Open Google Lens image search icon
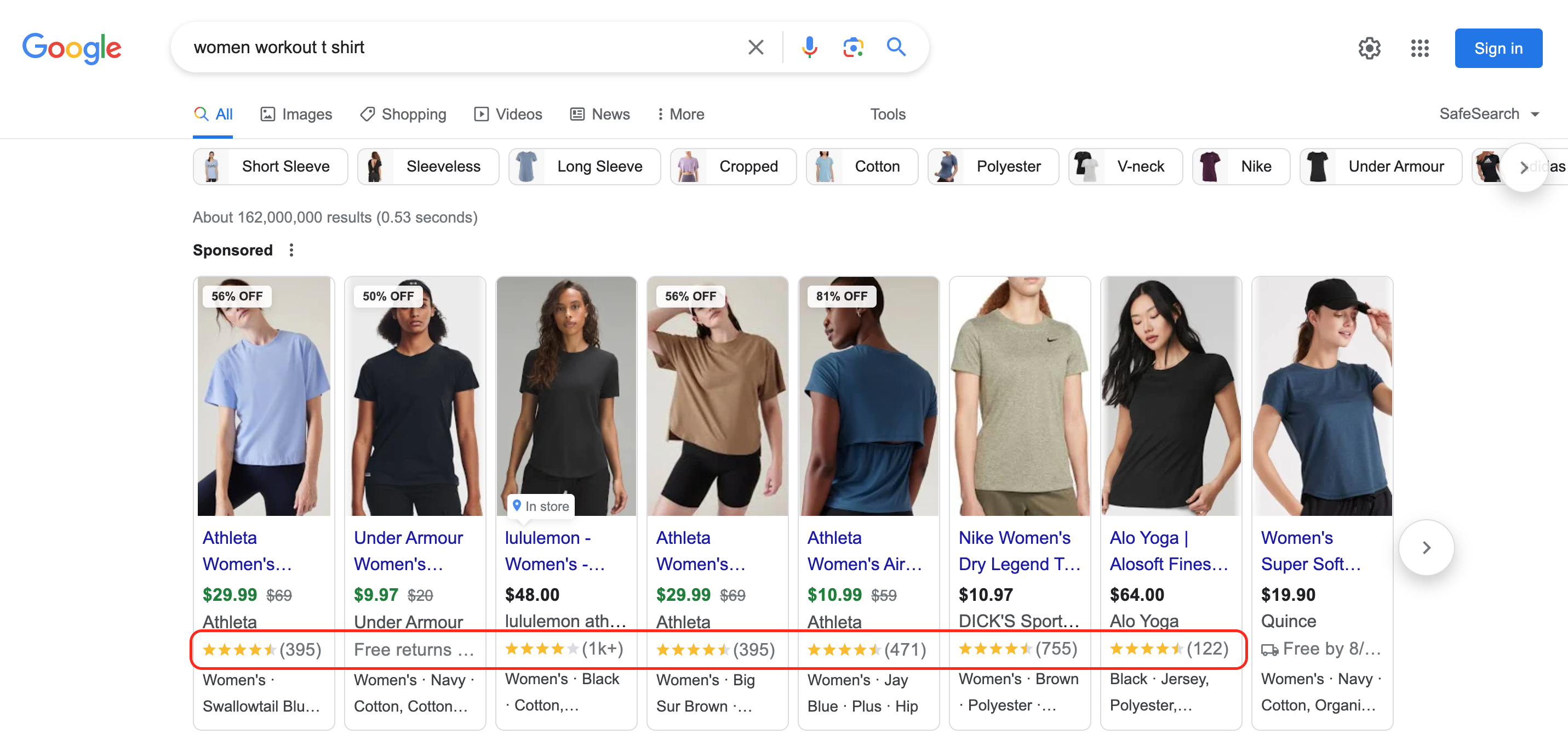This screenshot has height=739, width=1568. [x=853, y=48]
